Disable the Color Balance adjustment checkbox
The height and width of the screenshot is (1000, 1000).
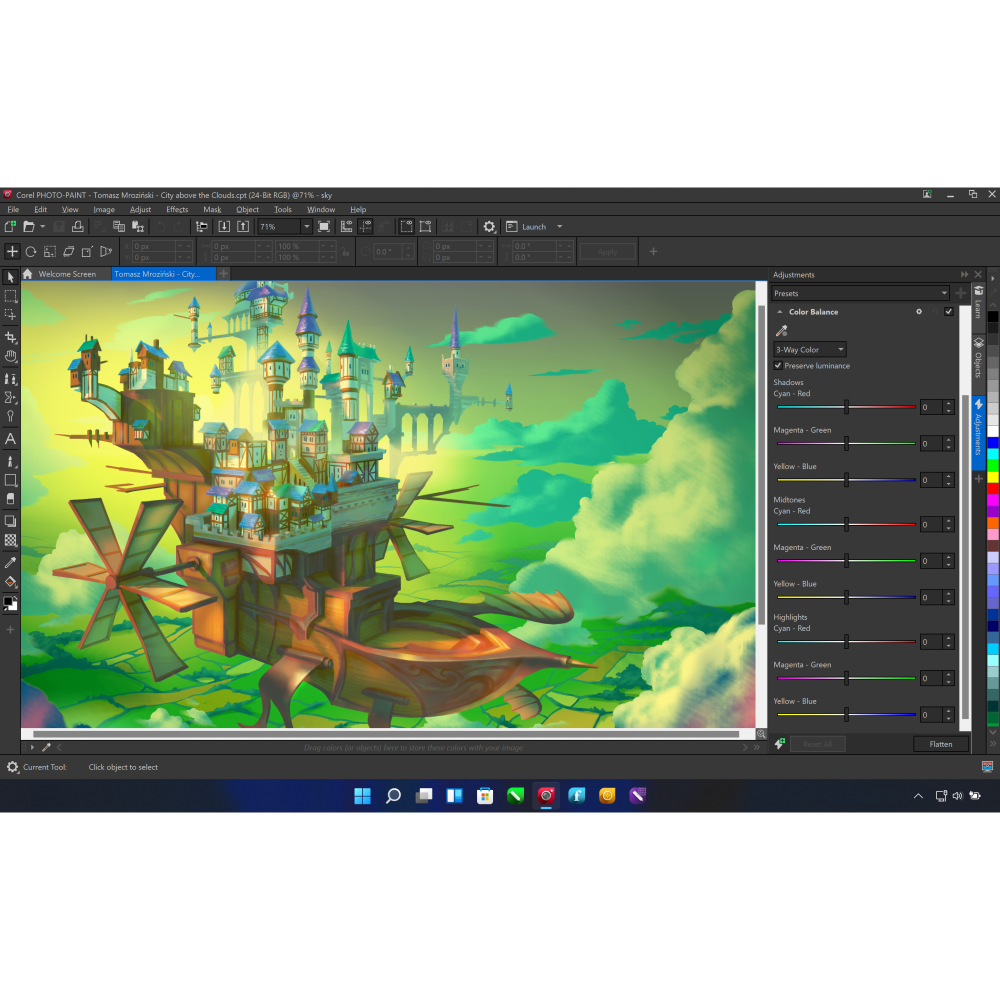[x=948, y=311]
